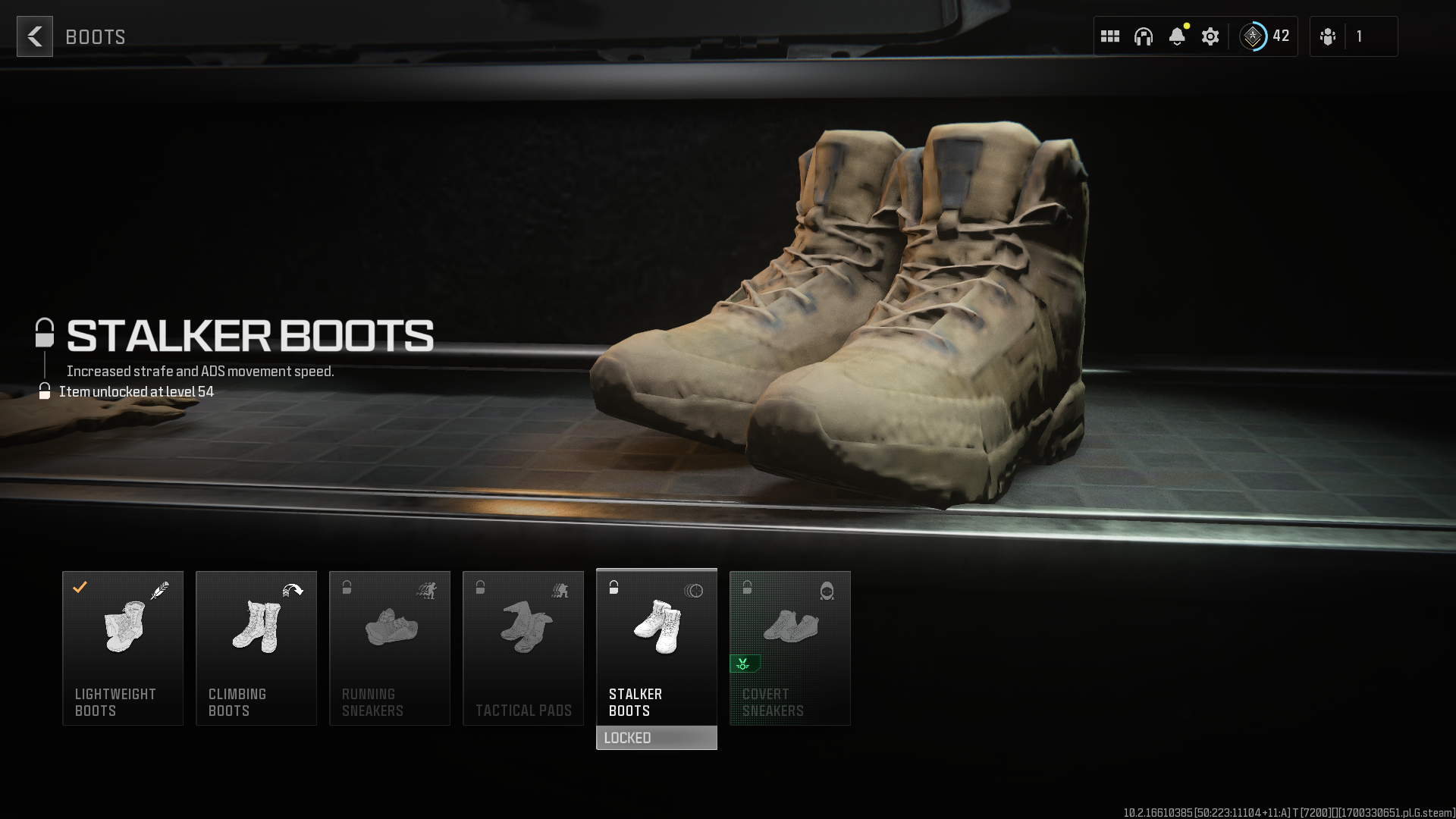The image size is (1456, 819).
Task: Open the settings gear menu
Action: (1210, 36)
